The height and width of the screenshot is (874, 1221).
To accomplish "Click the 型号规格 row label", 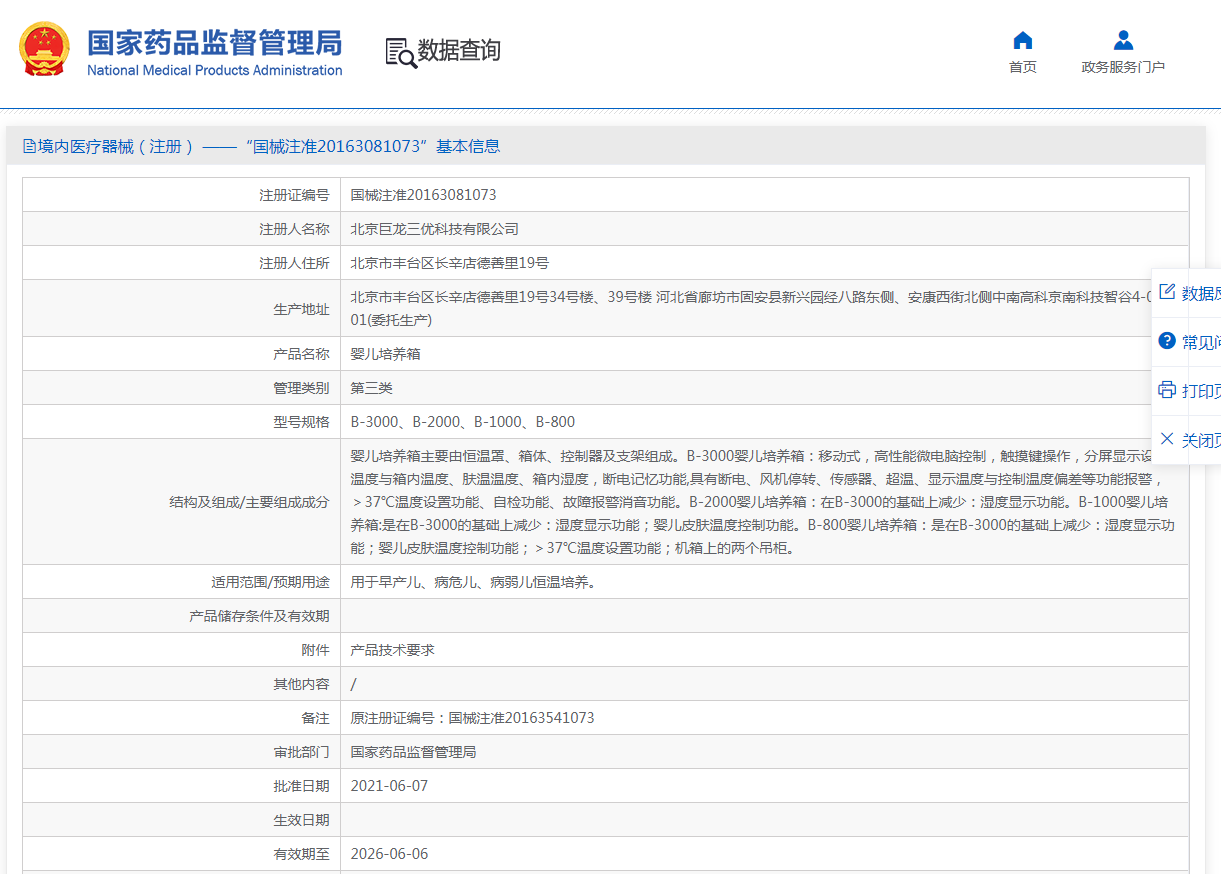I will pos(301,422).
